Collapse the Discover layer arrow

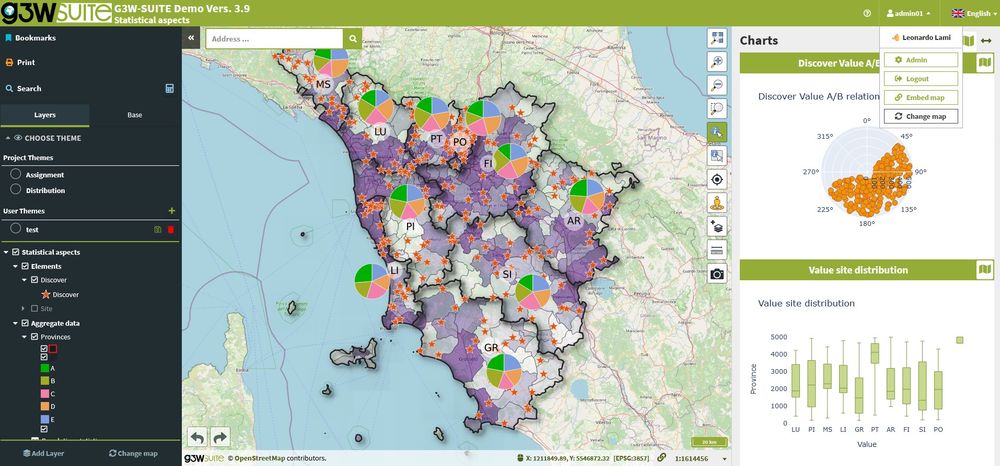tap(25, 280)
